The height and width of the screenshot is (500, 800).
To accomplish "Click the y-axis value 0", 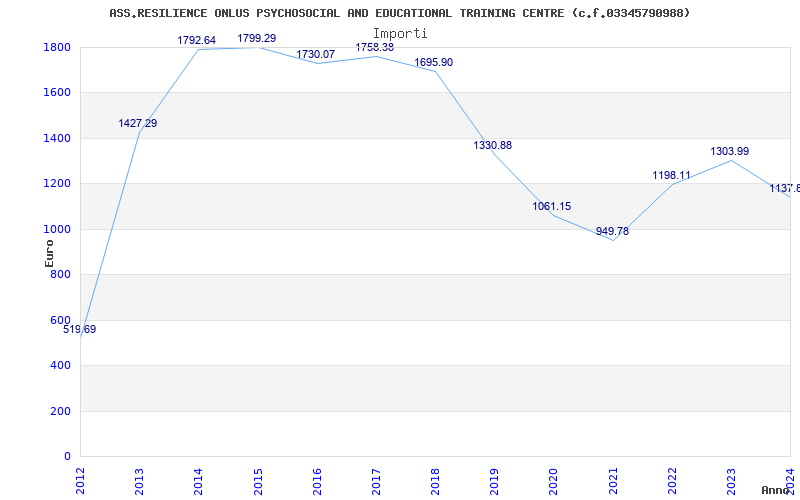I will pyautogui.click(x=68, y=457).
